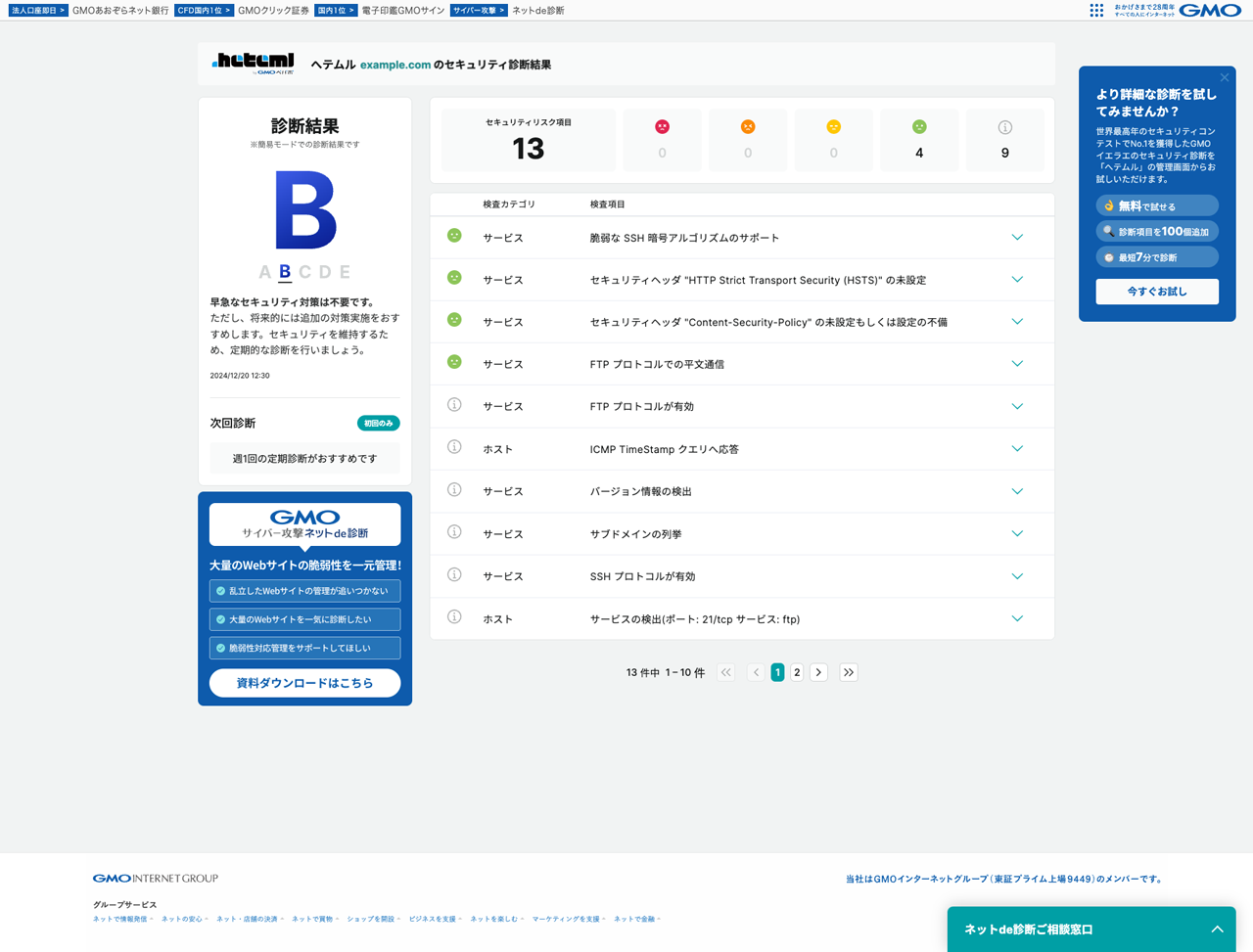
Task: Click 'ショップを開設' footer link
Action: pyautogui.click(x=372, y=919)
